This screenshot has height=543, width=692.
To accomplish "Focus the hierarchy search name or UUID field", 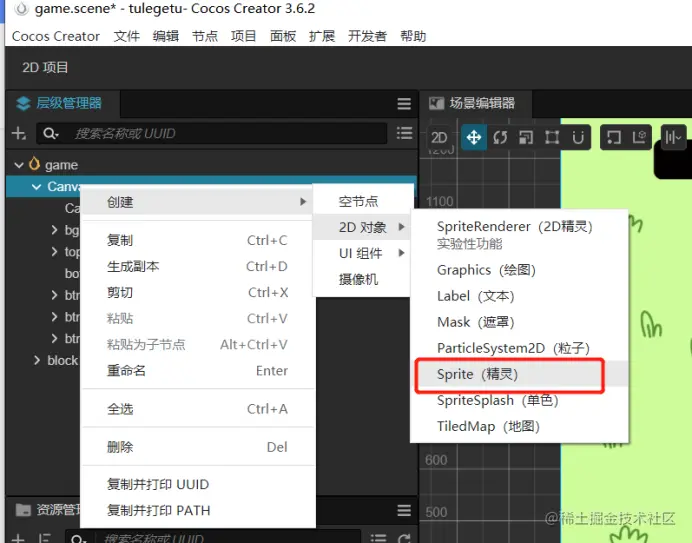I will [212, 133].
